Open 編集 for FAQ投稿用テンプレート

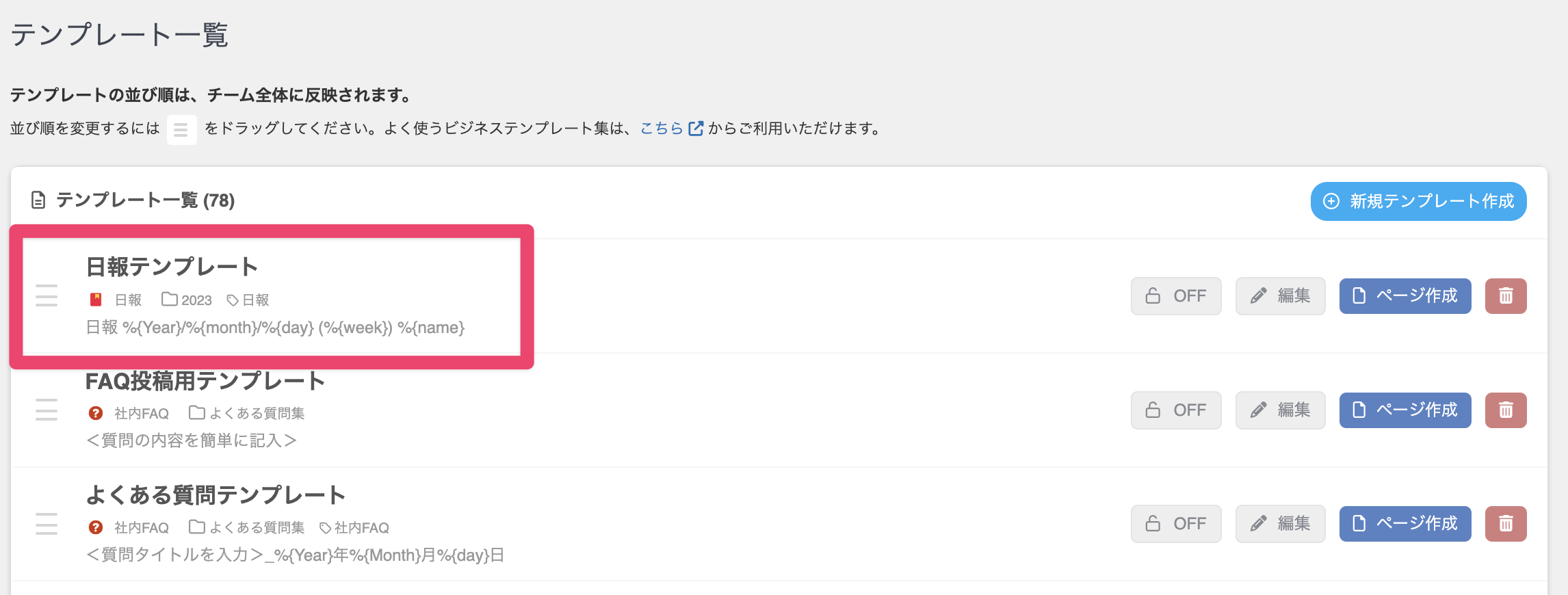1281,410
